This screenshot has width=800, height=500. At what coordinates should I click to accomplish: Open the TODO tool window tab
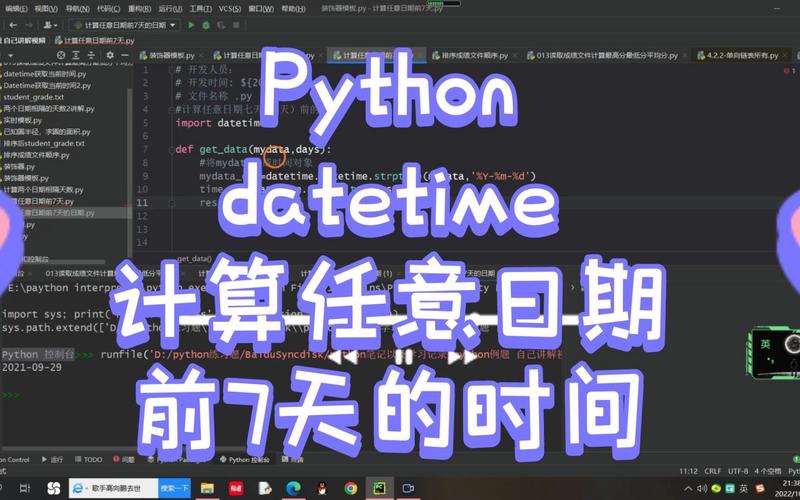pyautogui.click(x=89, y=460)
